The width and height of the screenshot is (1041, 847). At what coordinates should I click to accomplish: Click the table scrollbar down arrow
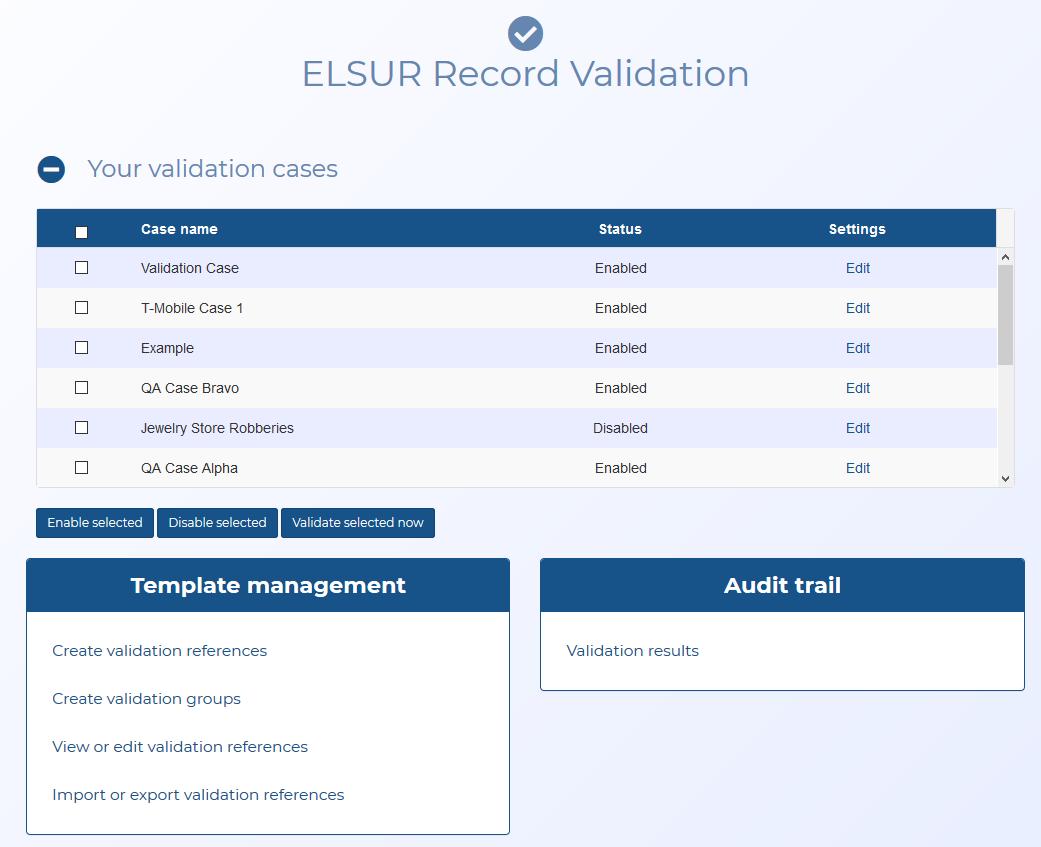point(1005,479)
